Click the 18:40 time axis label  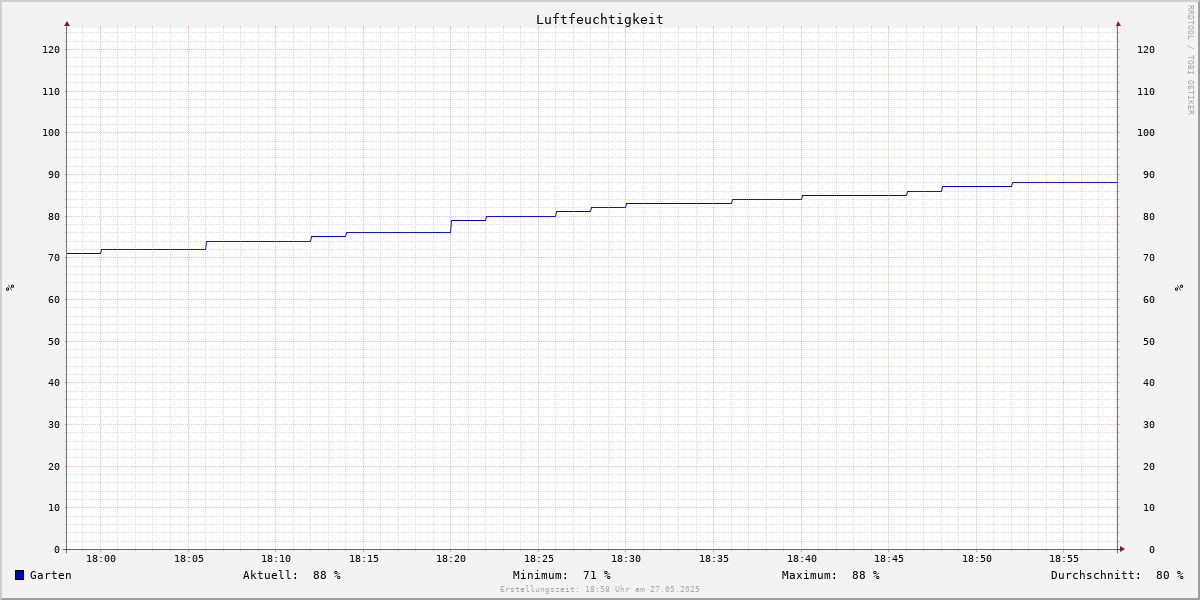802,559
